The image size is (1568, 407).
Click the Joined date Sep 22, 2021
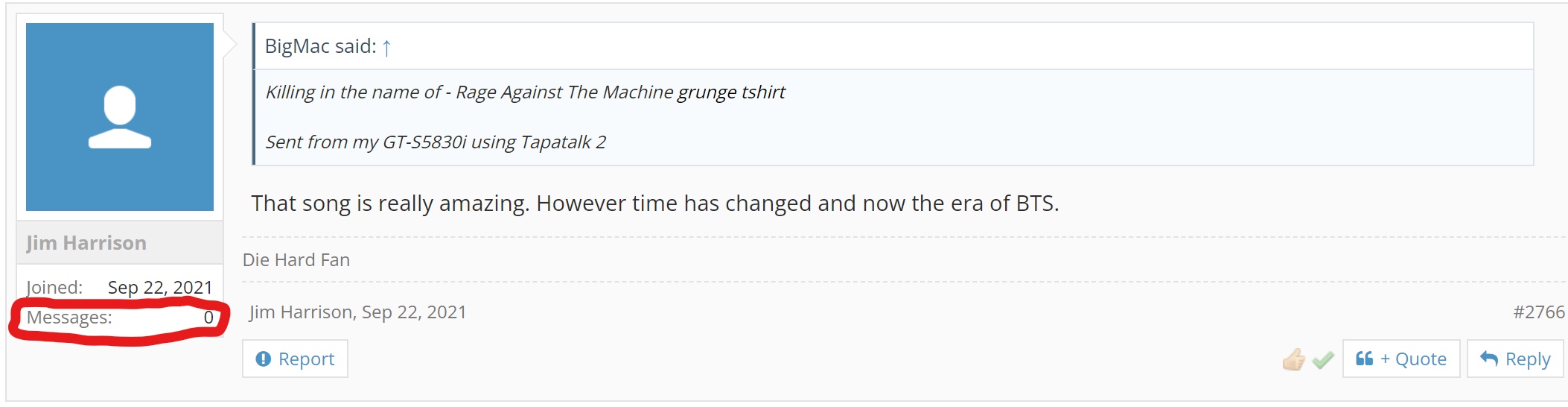pyautogui.click(x=160, y=287)
